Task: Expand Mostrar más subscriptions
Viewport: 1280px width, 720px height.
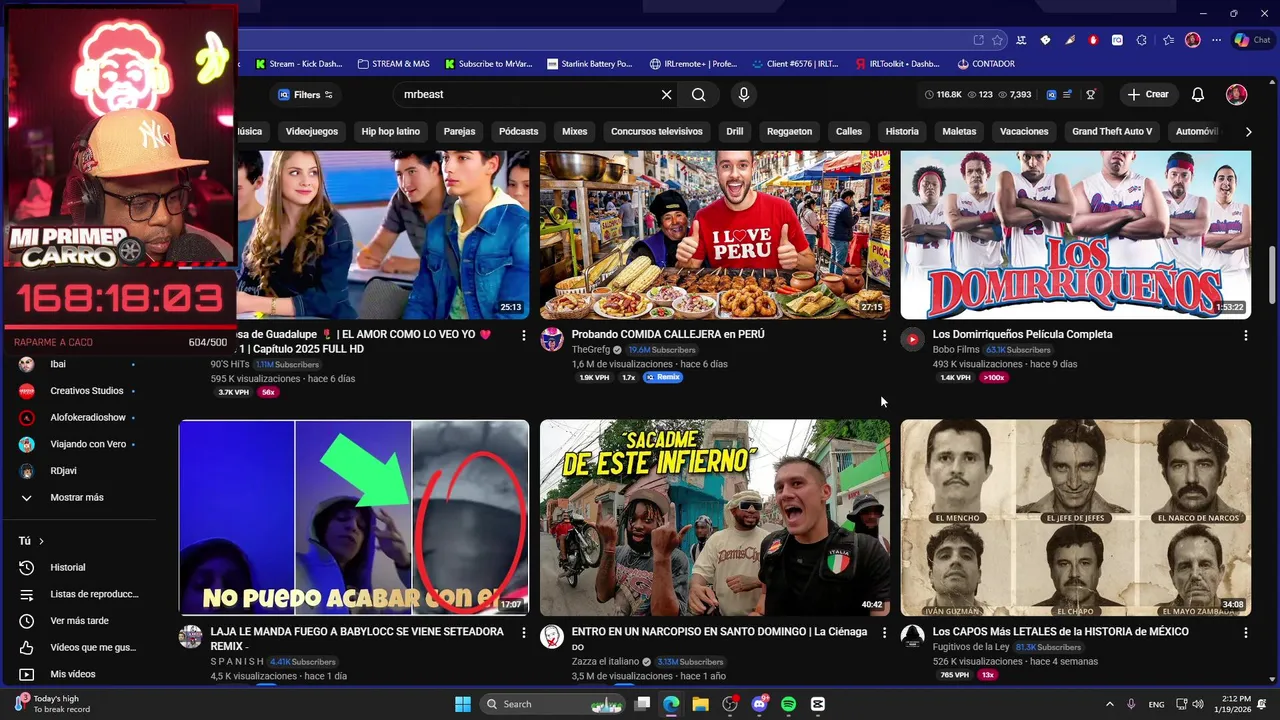Action: pyautogui.click(x=78, y=498)
